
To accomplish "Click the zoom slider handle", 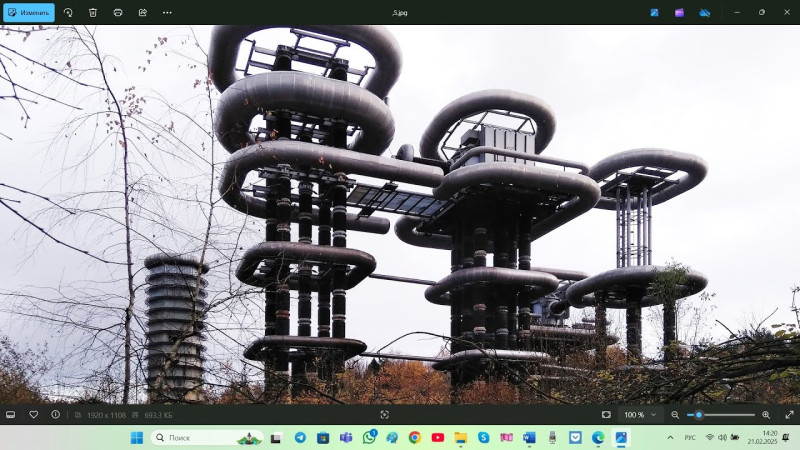I will [699, 414].
